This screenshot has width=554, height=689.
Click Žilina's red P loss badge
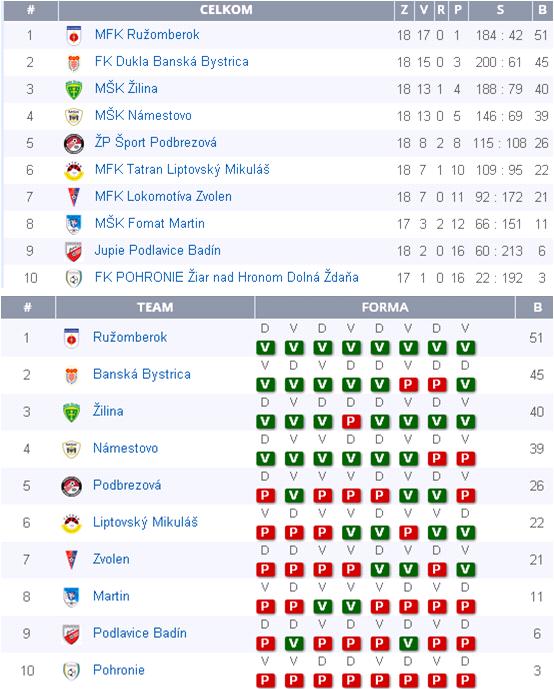351,422
